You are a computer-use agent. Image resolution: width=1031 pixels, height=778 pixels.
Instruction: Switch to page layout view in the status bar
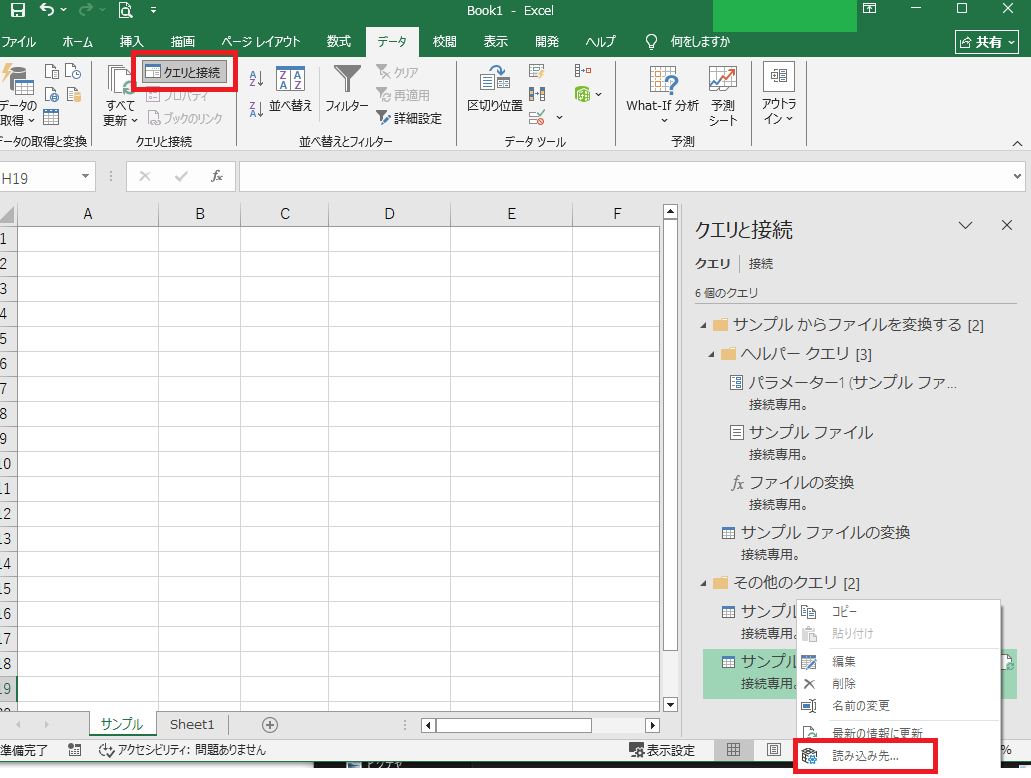[x=773, y=750]
